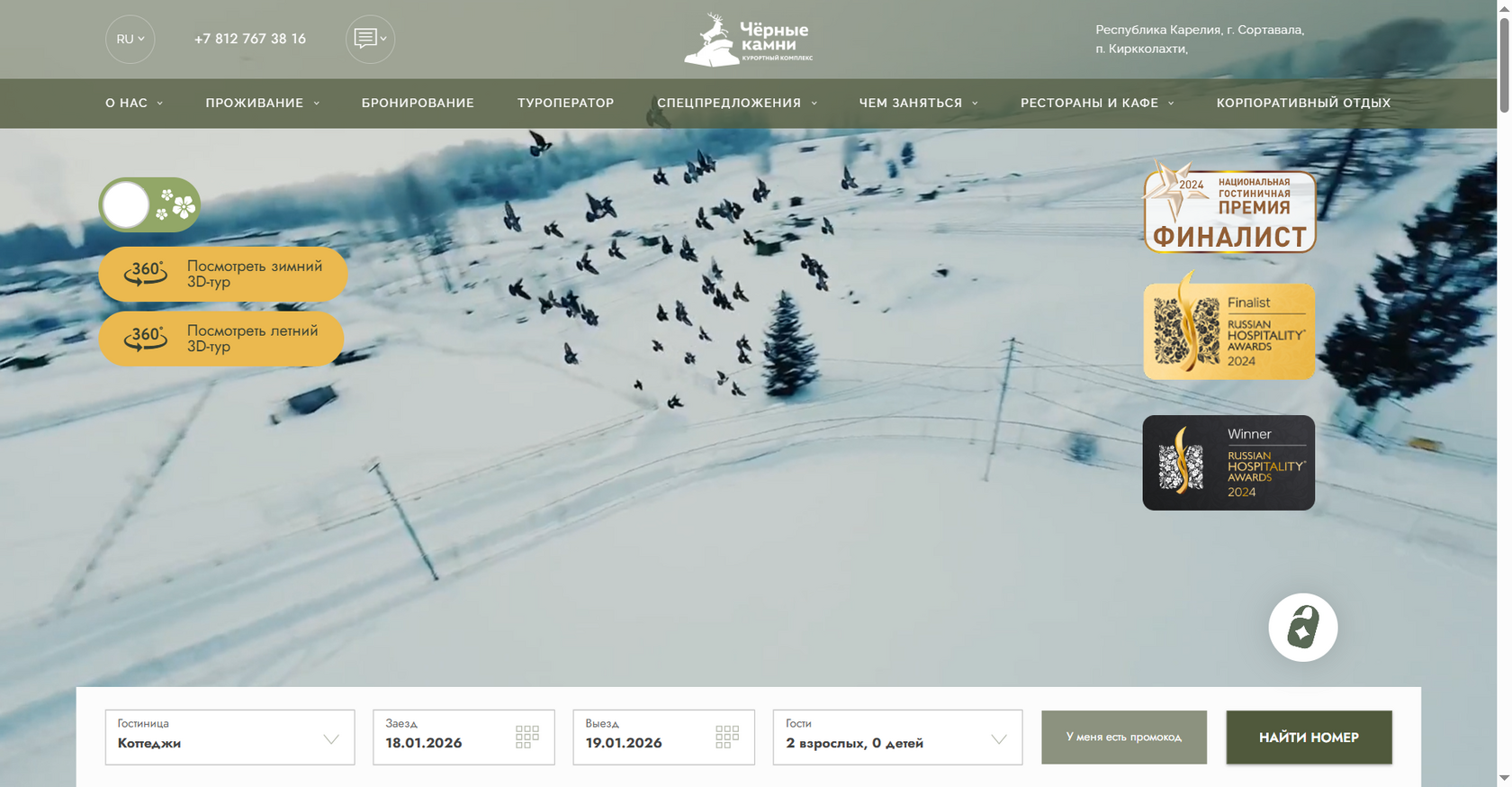Viewport: 1512px width, 787px height.
Task: Open calendar icon in Заезд field
Action: coord(527,737)
